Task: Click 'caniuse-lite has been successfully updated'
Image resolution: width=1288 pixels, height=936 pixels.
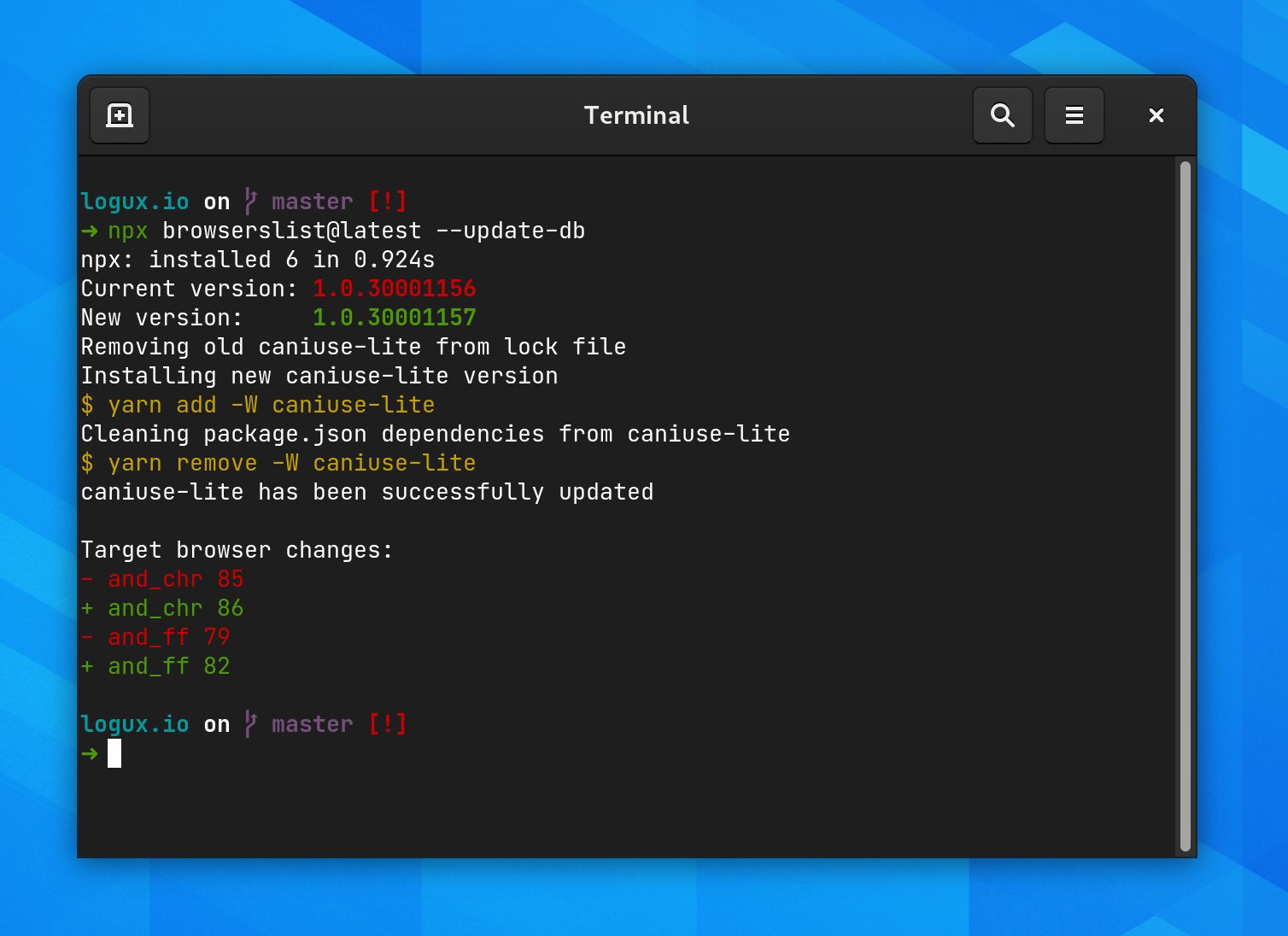Action: [367, 492]
